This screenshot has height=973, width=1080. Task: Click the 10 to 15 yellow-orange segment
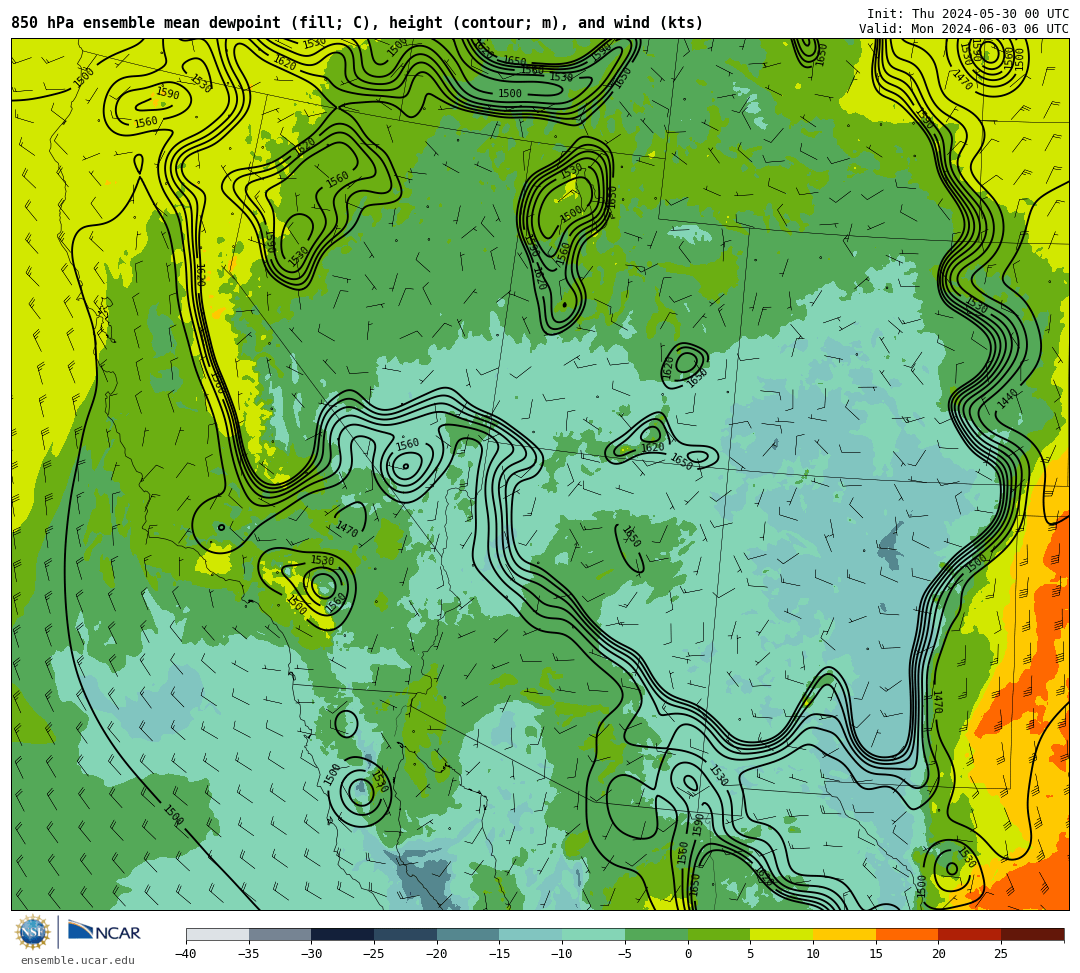point(844,934)
